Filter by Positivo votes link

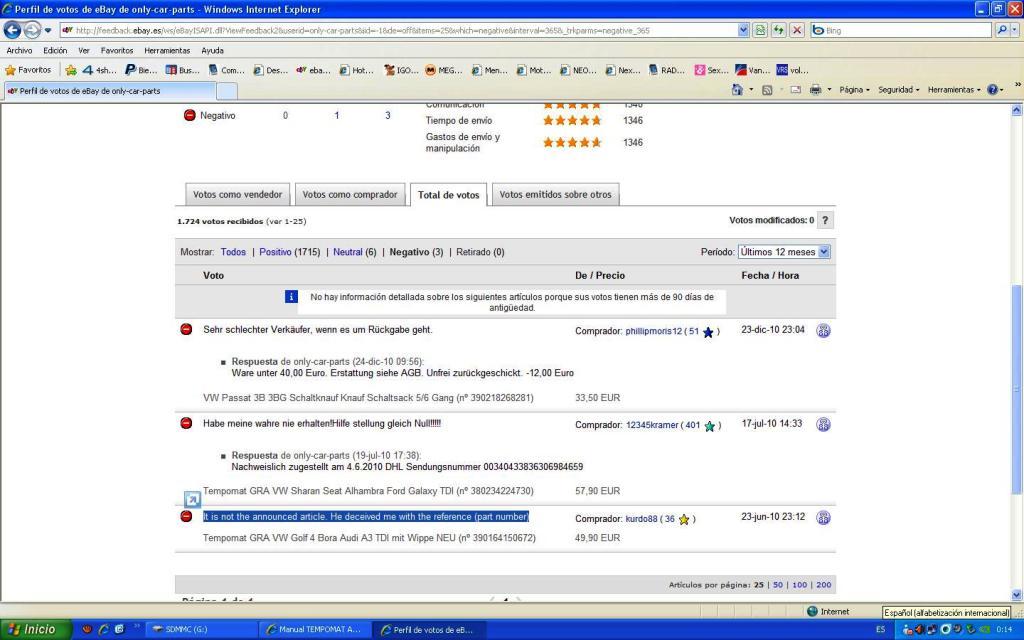(x=275, y=252)
